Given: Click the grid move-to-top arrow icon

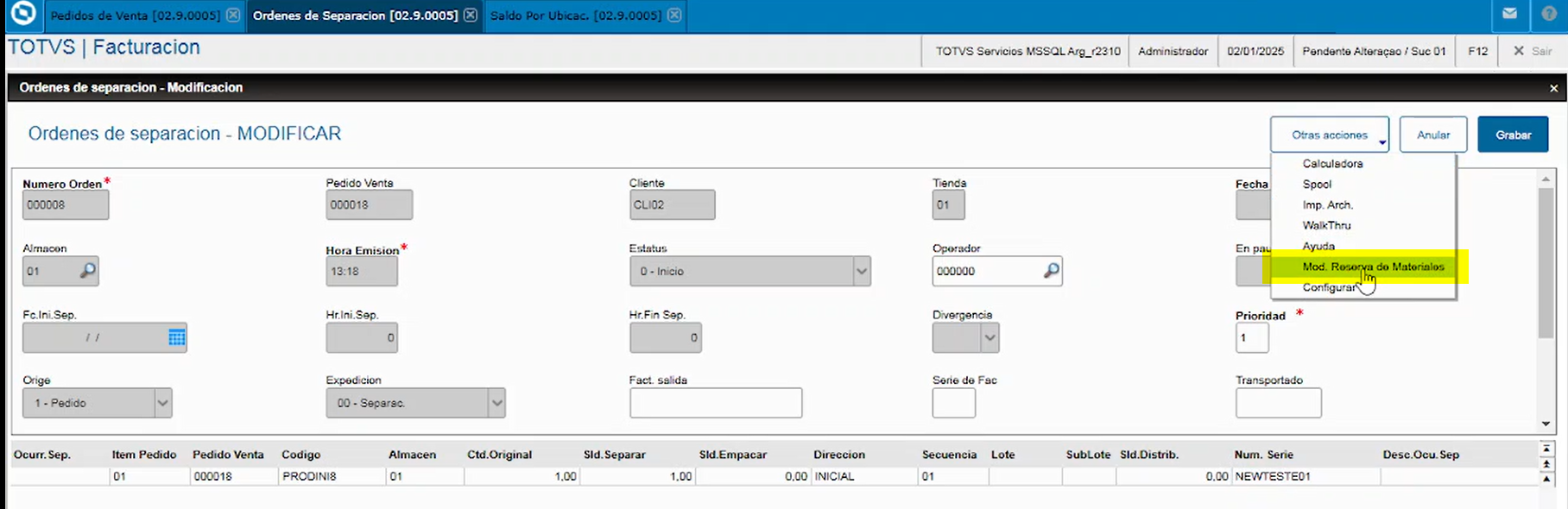Looking at the screenshot, I should [1546, 449].
